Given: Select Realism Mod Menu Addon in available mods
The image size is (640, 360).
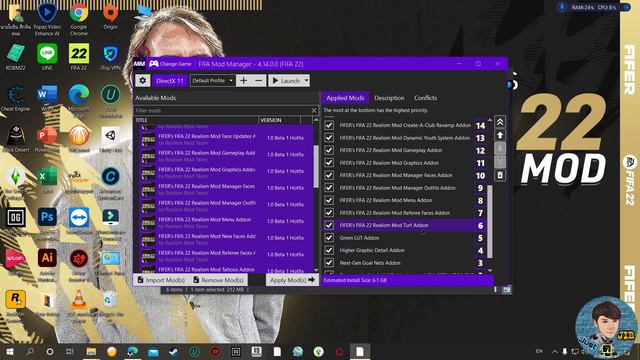Looking at the screenshot, I should pyautogui.click(x=227, y=222).
